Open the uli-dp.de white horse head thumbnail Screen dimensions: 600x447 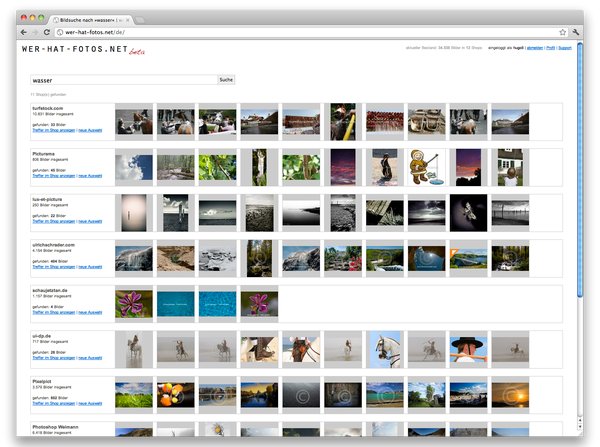[385, 349]
